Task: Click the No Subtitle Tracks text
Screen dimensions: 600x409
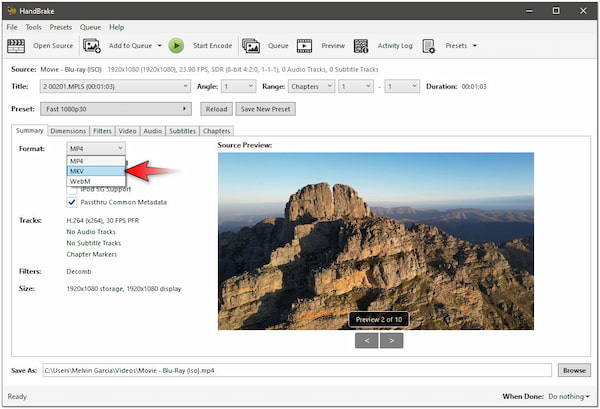Action: (x=93, y=243)
